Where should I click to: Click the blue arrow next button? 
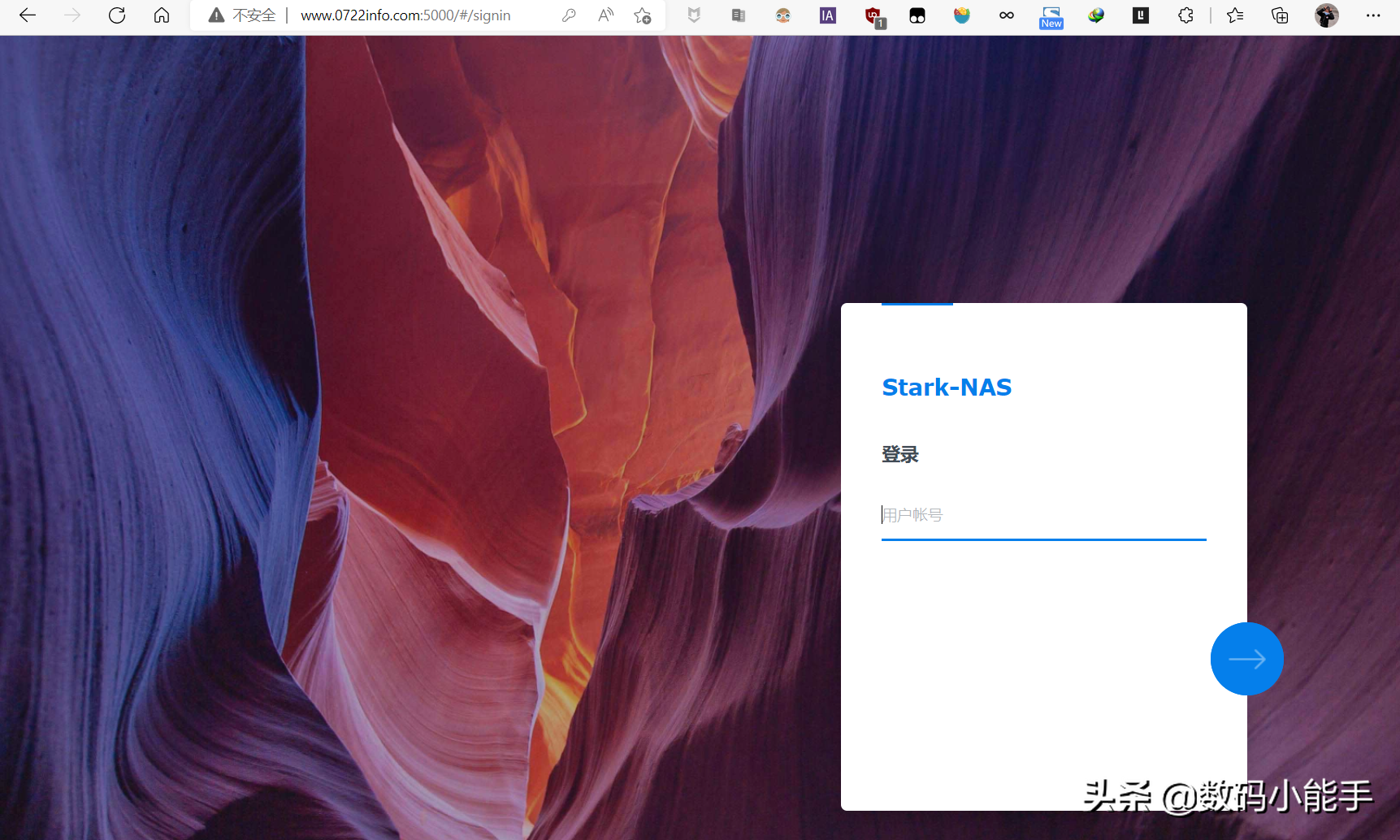tap(1246, 659)
